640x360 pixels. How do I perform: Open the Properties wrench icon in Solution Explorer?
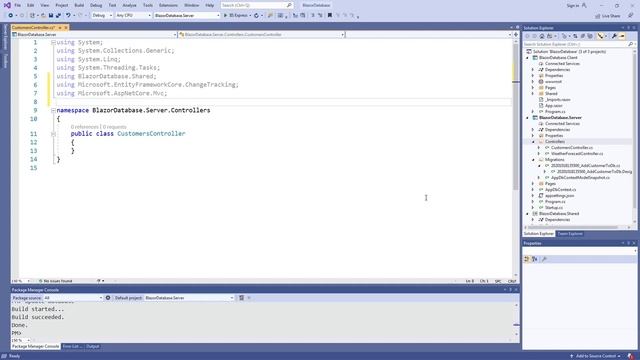coord(614,36)
